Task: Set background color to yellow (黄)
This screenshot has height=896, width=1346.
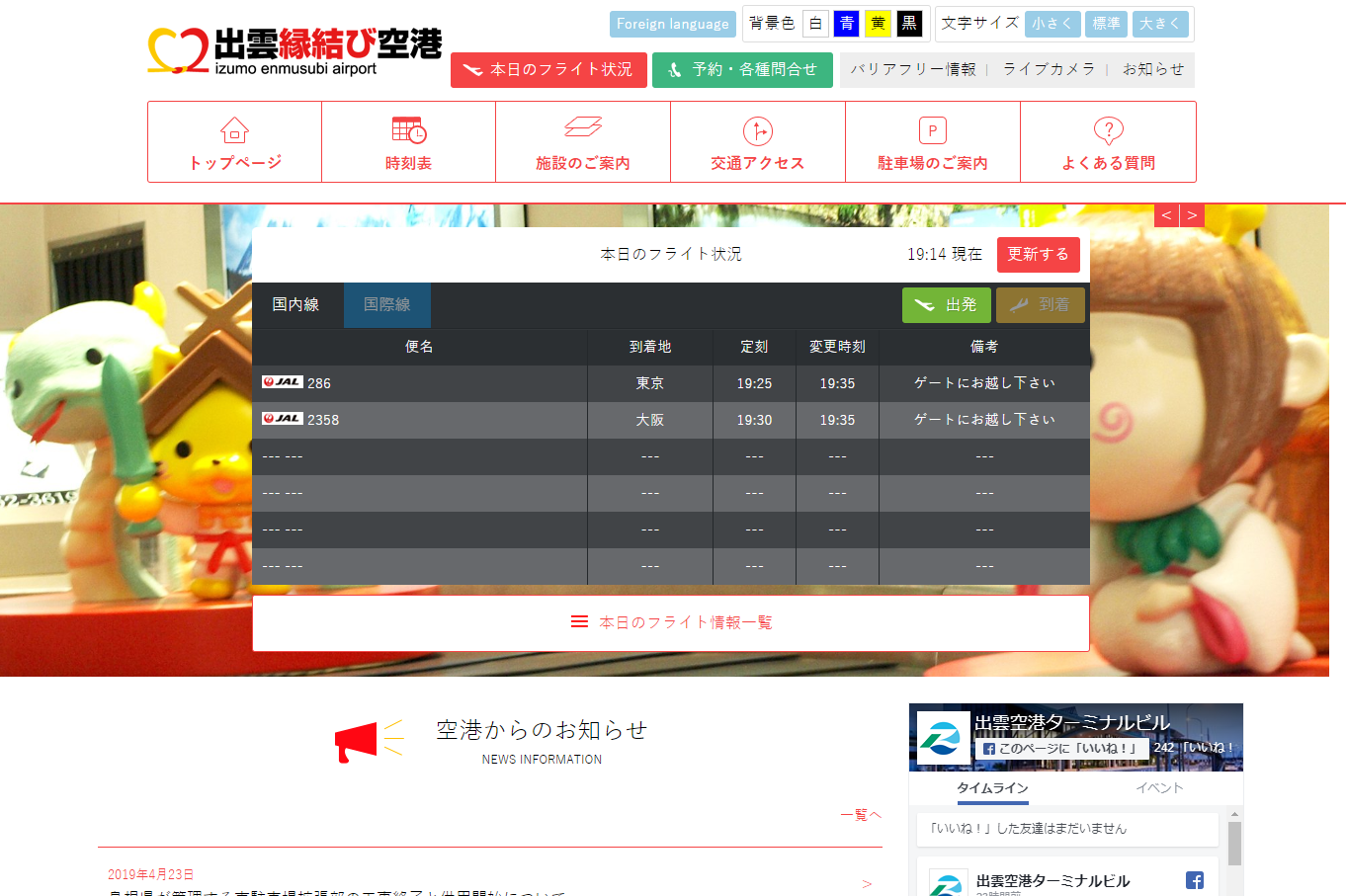Action: (878, 24)
